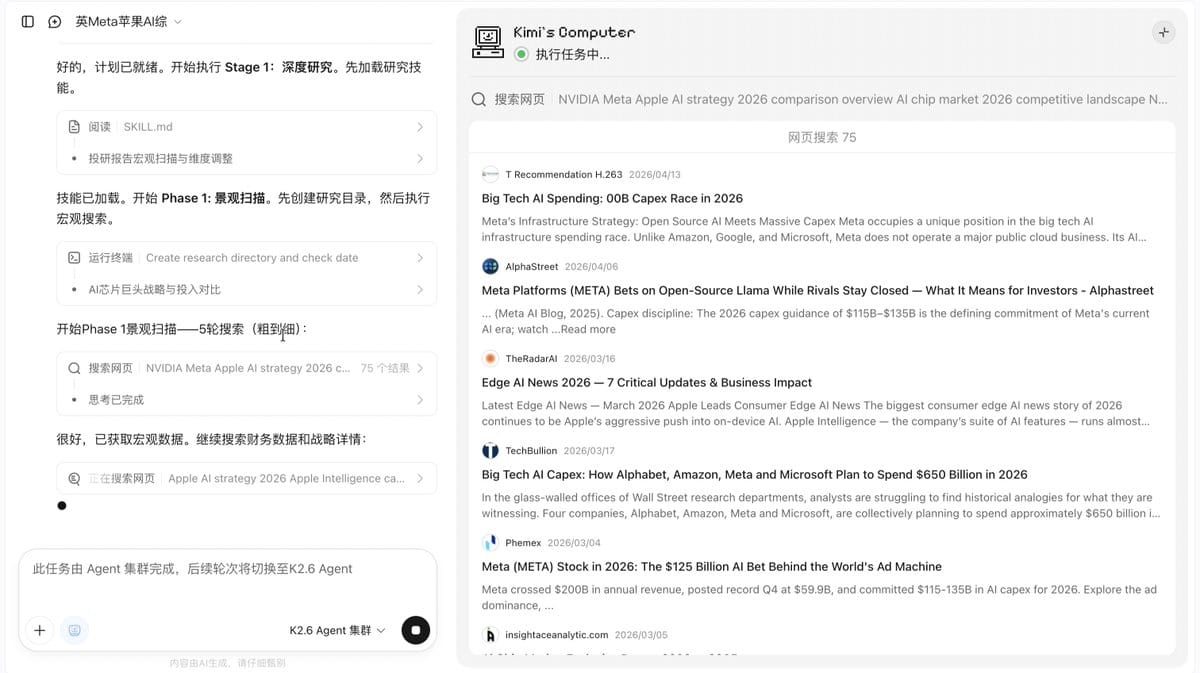Click the 网页搜索 75 header text
Image resolution: width=1200 pixels, height=673 pixels.
tap(822, 137)
